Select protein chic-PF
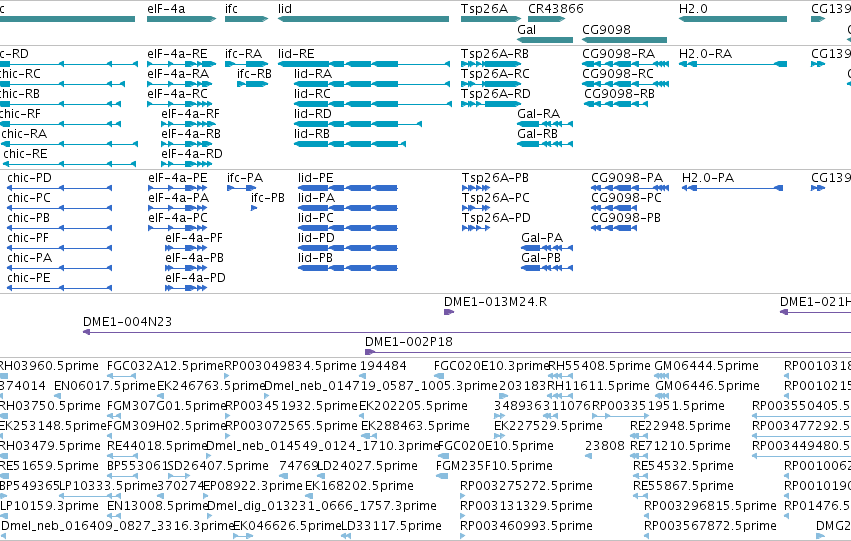The image size is (851, 541). (60, 249)
